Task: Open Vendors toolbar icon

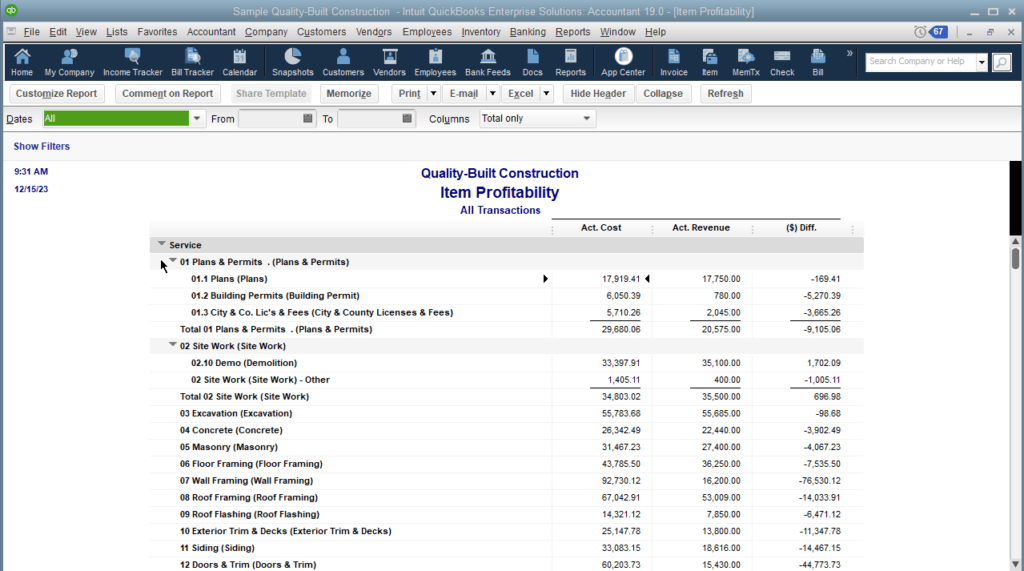Action: coord(389,62)
